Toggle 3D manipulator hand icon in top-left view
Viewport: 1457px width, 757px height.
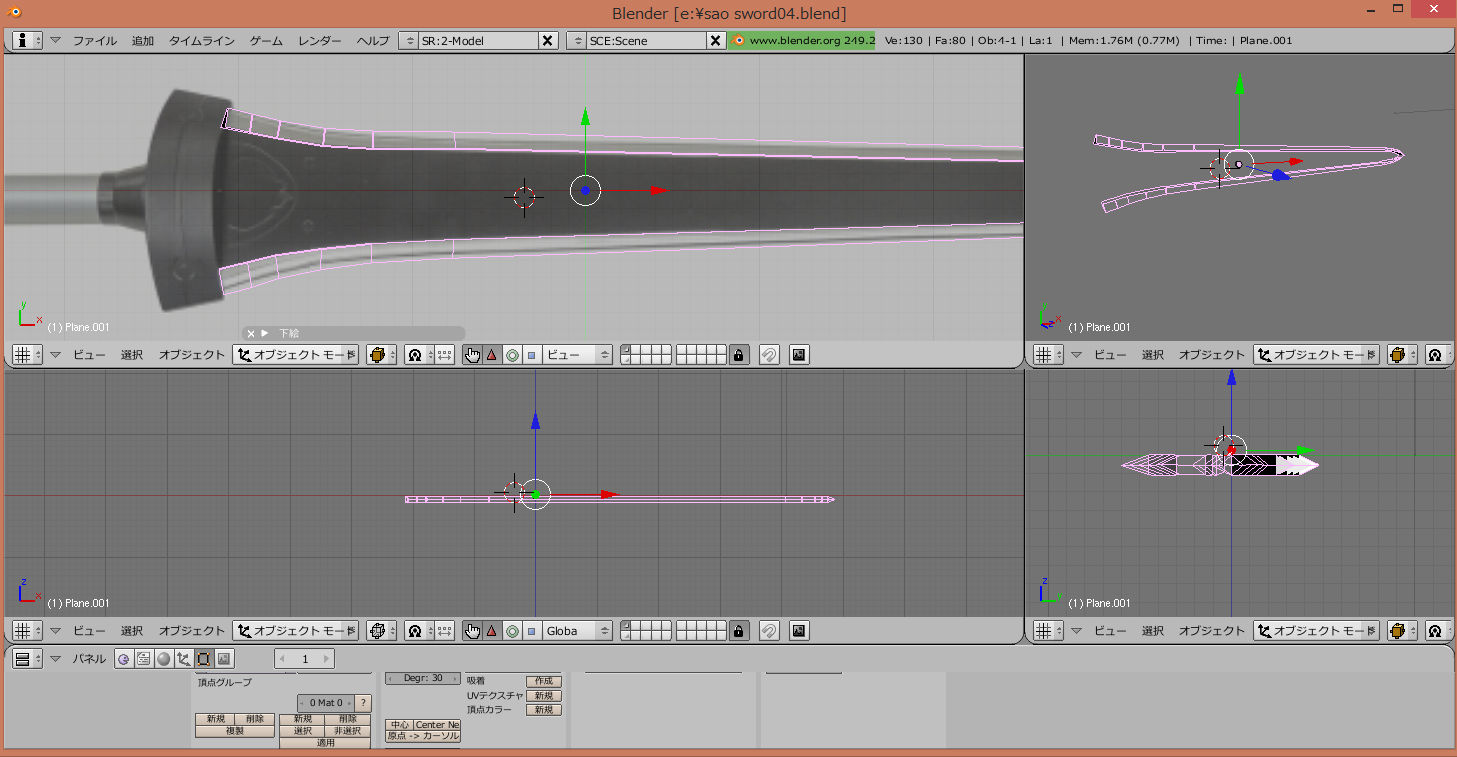472,355
